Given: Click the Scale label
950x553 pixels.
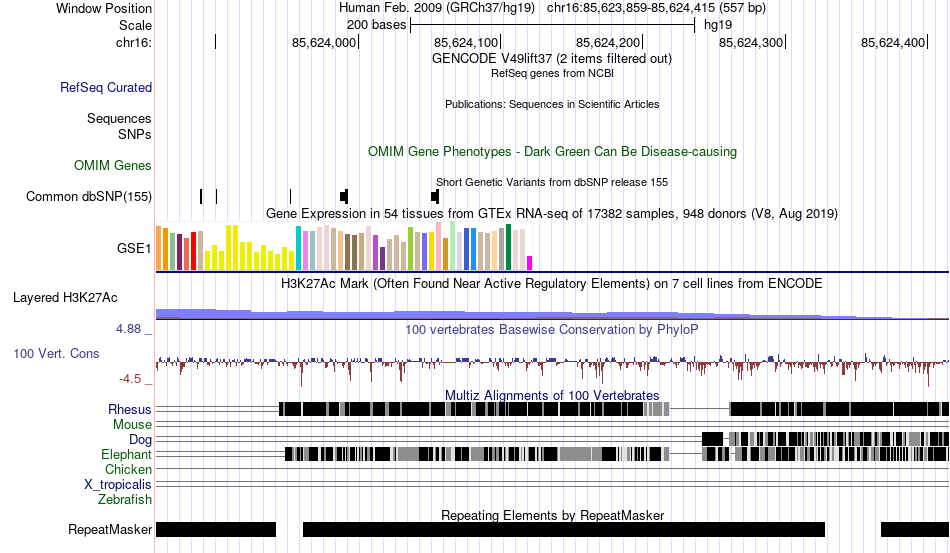Looking at the screenshot, I should [135, 25].
